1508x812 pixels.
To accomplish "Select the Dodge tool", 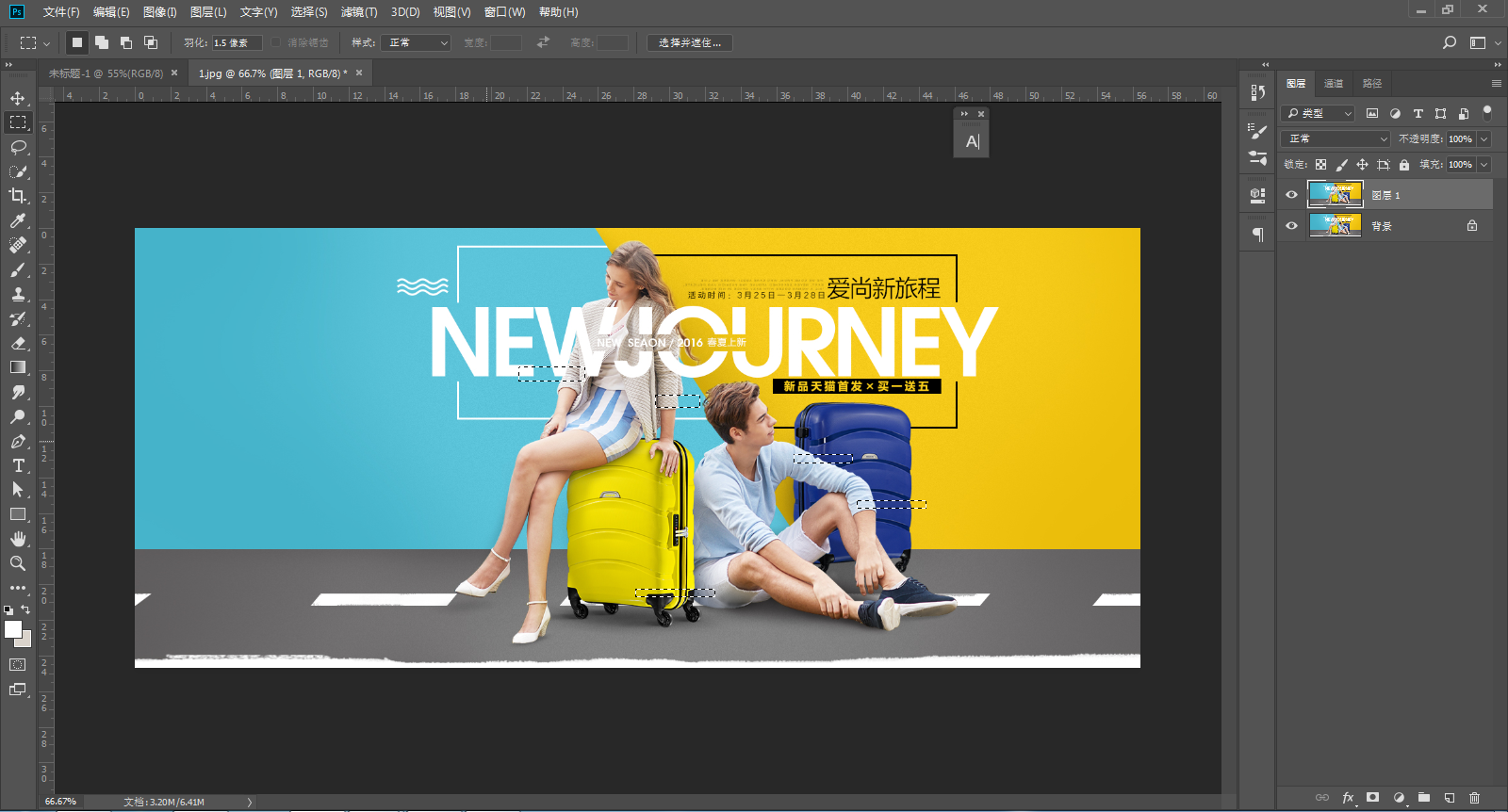I will pyautogui.click(x=18, y=416).
